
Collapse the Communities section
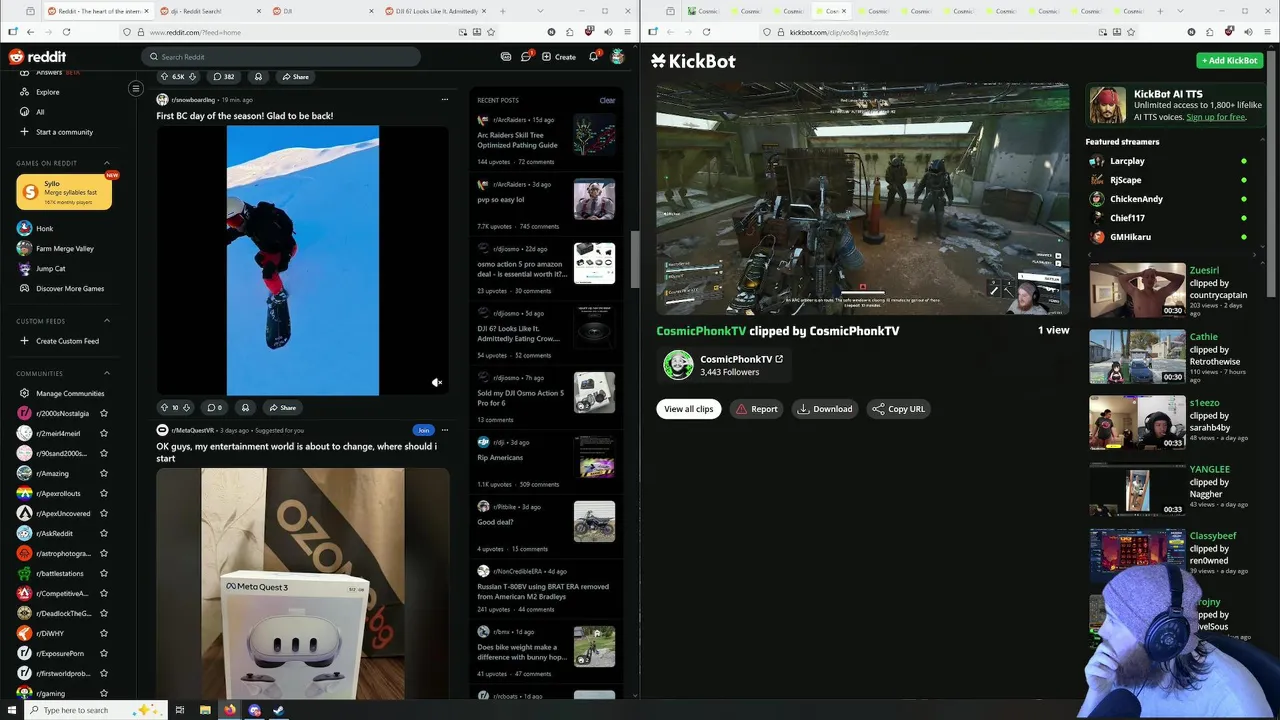tap(107, 373)
